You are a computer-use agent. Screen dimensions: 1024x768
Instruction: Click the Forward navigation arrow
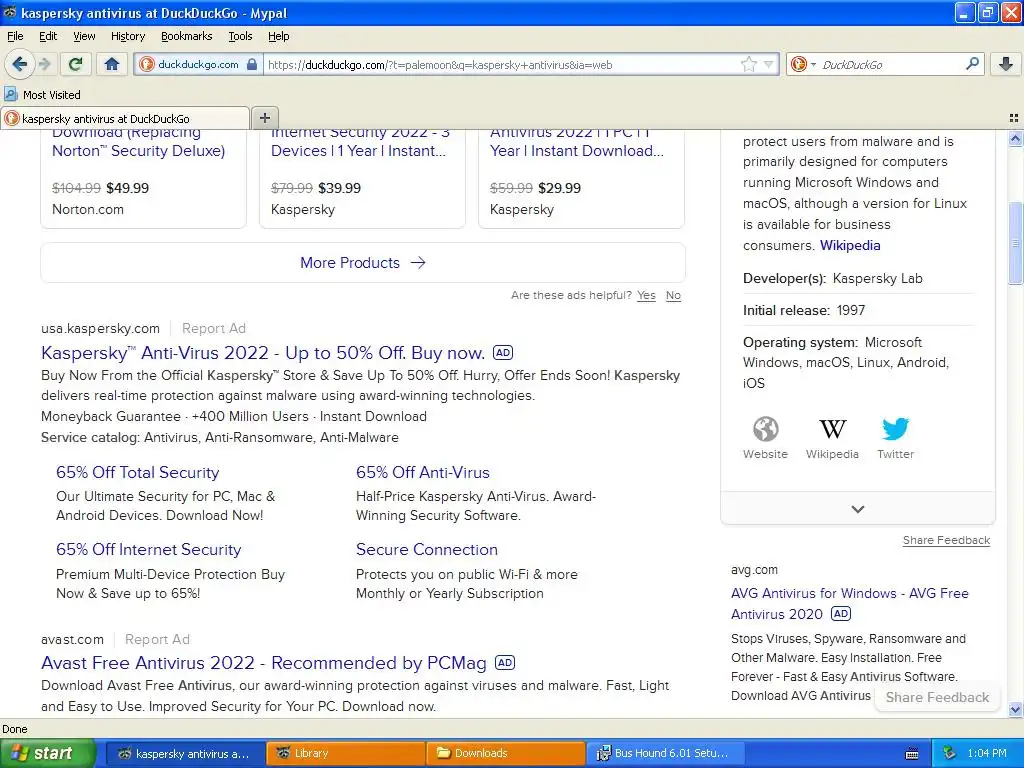coord(44,64)
